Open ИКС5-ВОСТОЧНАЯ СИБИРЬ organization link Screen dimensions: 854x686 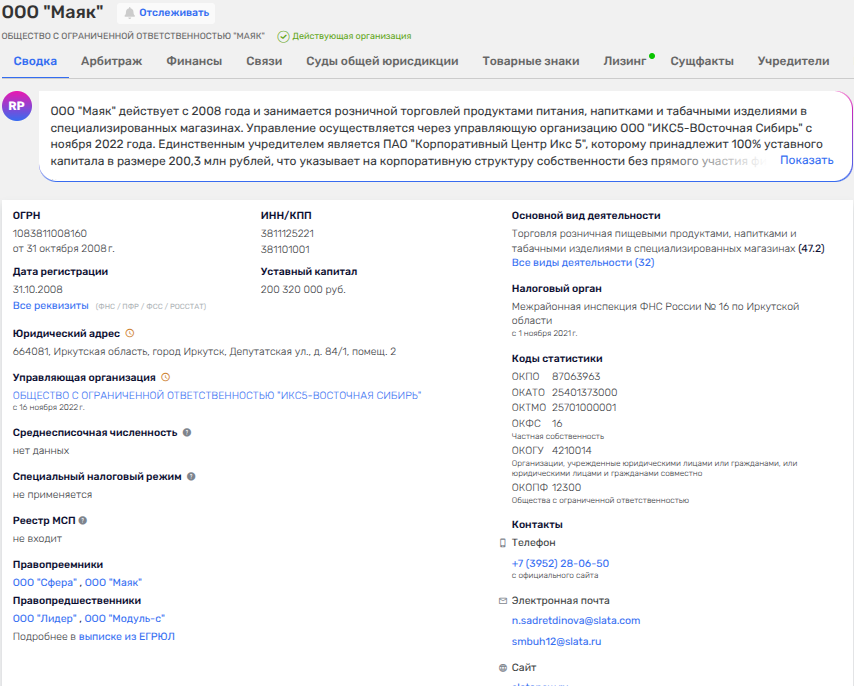tap(217, 396)
